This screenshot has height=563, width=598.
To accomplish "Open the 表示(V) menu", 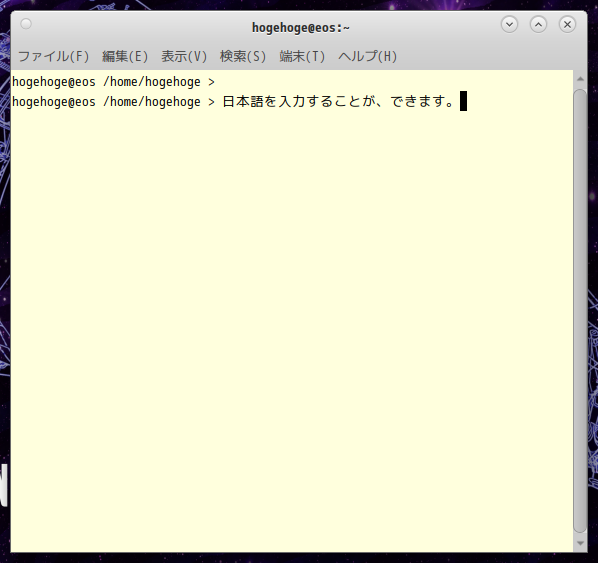I will [x=184, y=56].
